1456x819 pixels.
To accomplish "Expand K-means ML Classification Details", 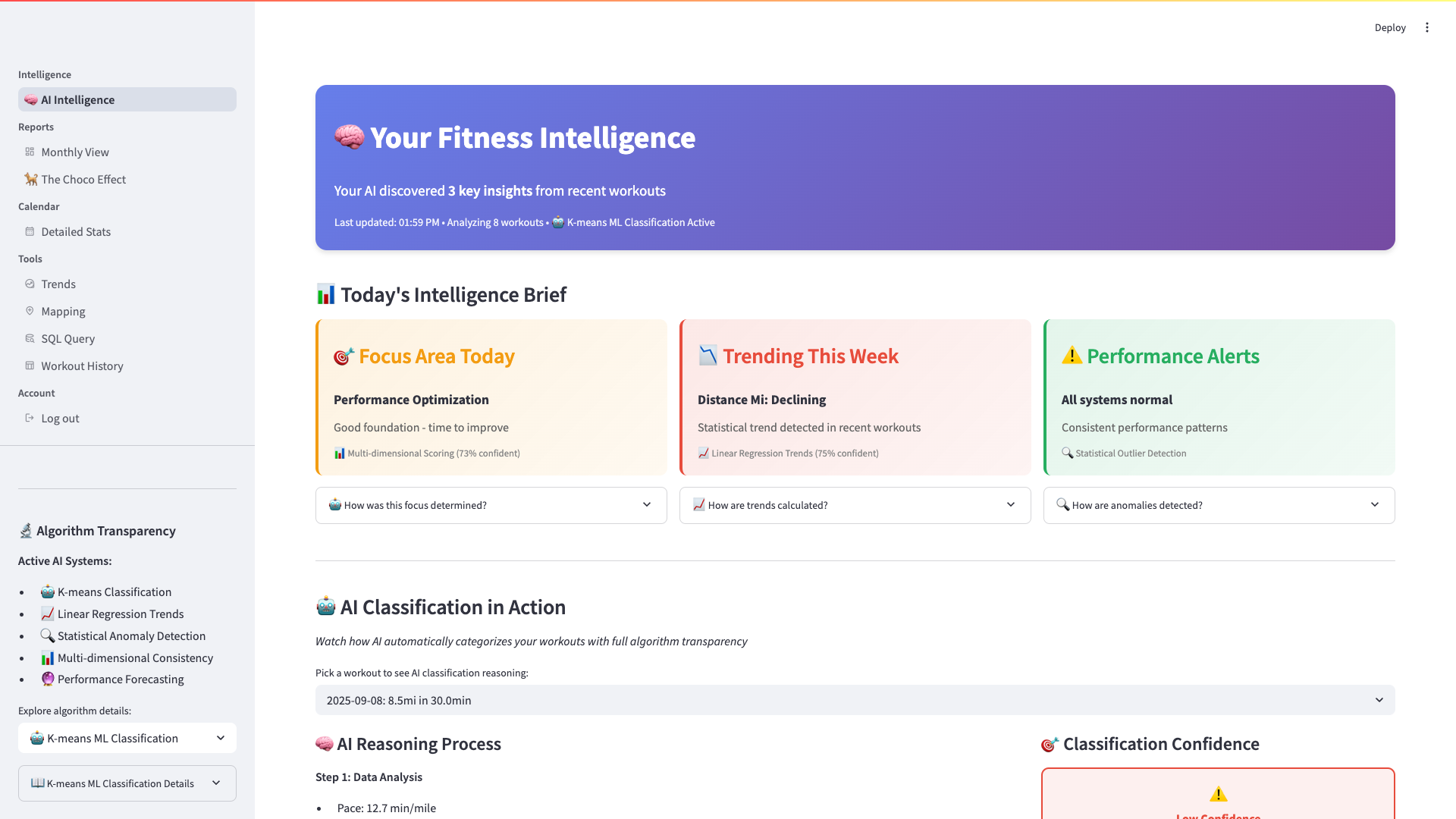I will pos(127,783).
